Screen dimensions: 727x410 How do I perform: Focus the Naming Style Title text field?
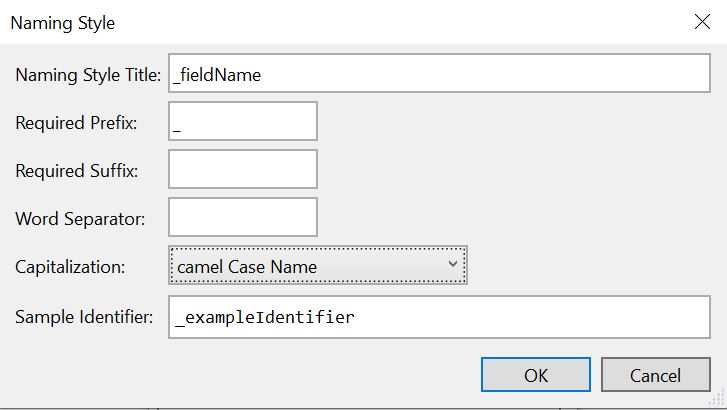(x=440, y=73)
